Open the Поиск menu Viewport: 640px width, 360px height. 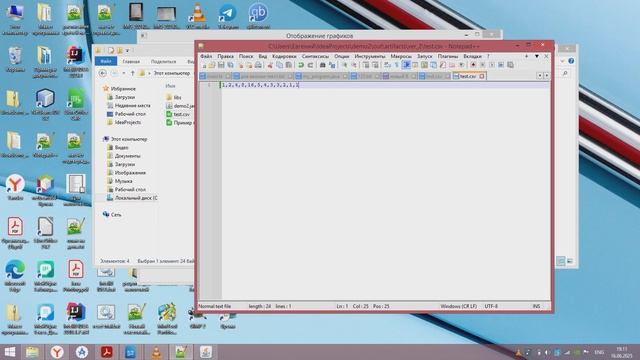246,56
